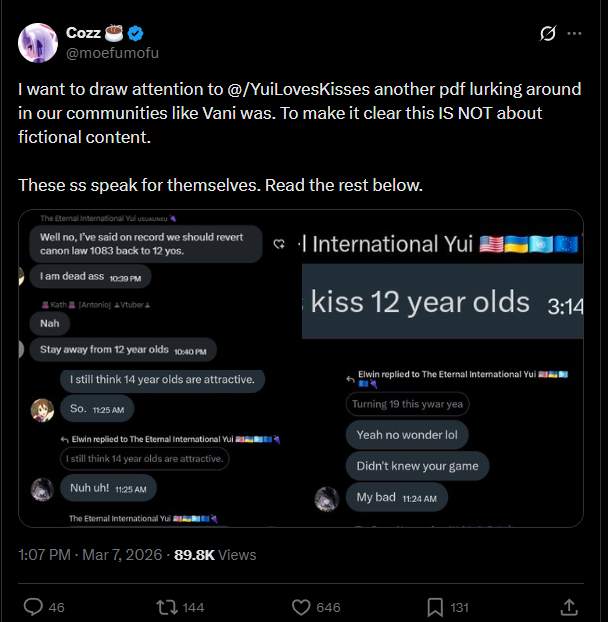This screenshot has height=622, width=608.
Task: Click the share upload arrow icon
Action: coord(568,606)
